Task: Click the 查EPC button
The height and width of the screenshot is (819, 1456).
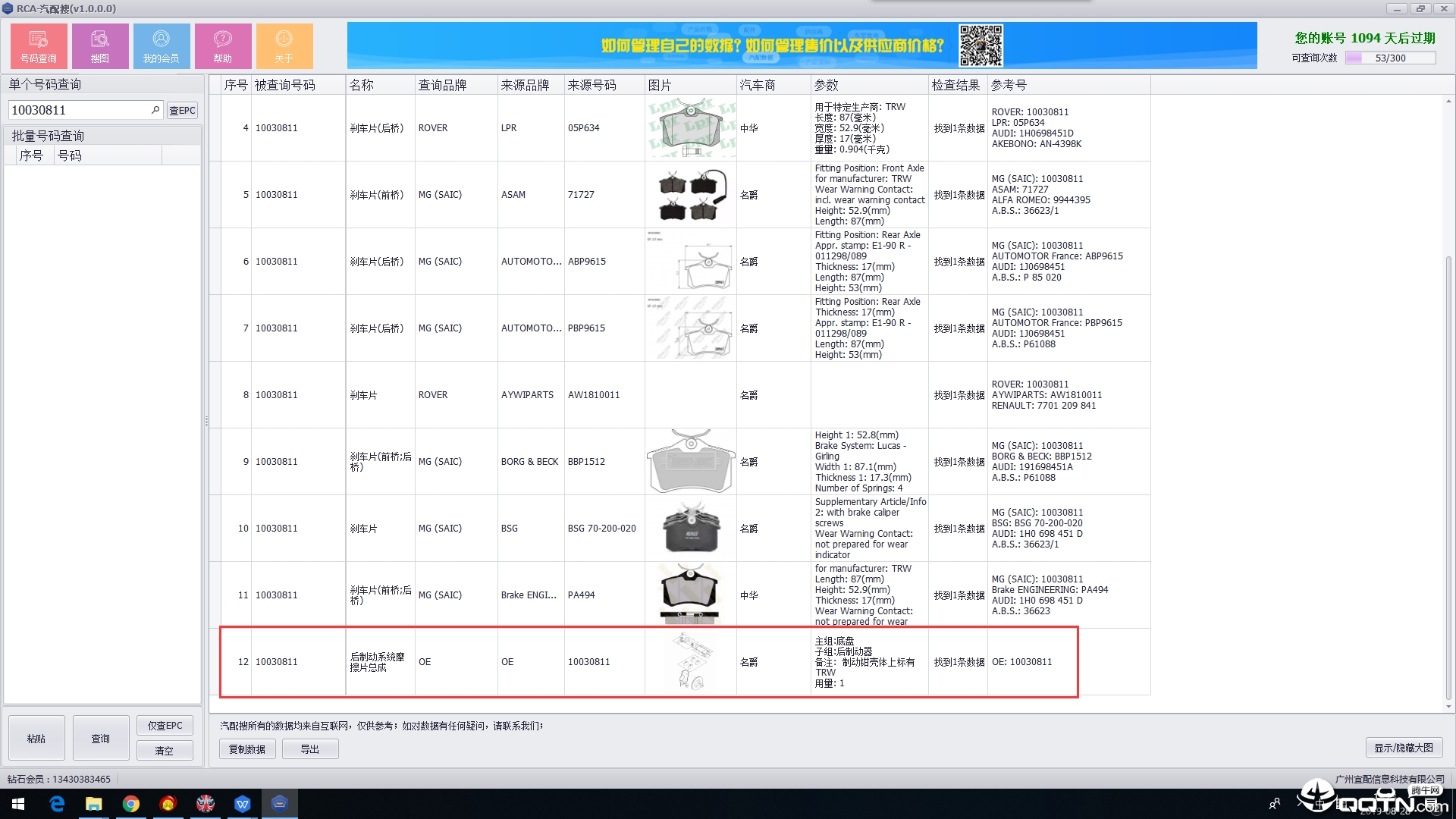Action: [x=182, y=111]
